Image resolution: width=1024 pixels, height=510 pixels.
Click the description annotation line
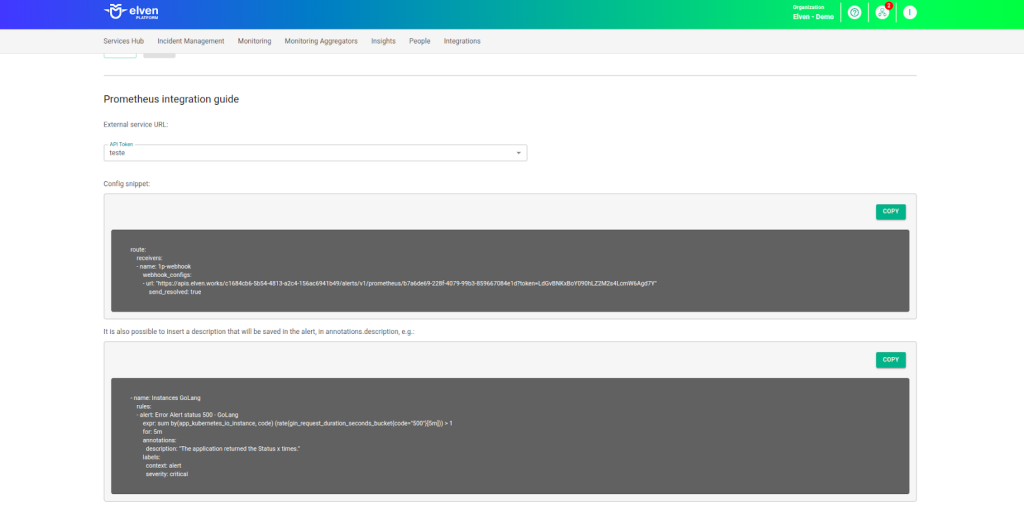(223, 449)
